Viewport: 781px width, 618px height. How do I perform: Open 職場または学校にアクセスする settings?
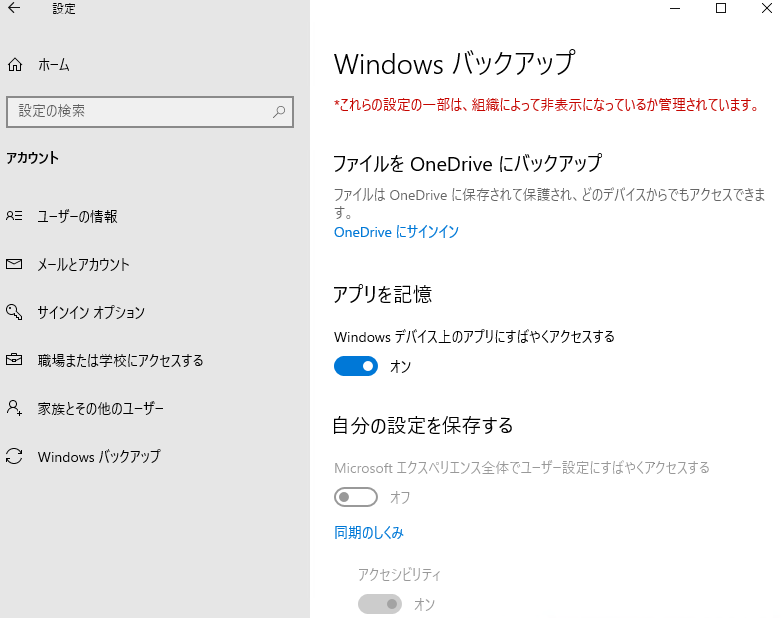[x=120, y=360]
